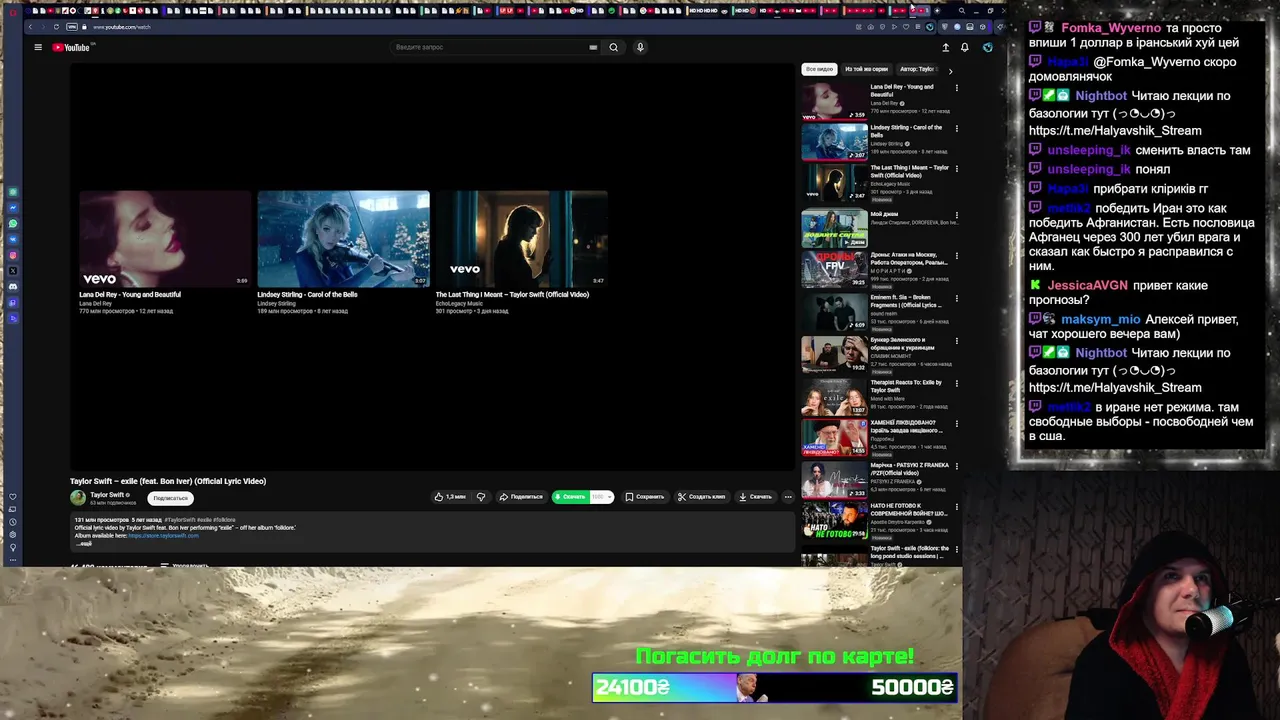Screen dimensions: 1280x720
Task: Click username maksym_mio in chat
Action: [1100, 319]
